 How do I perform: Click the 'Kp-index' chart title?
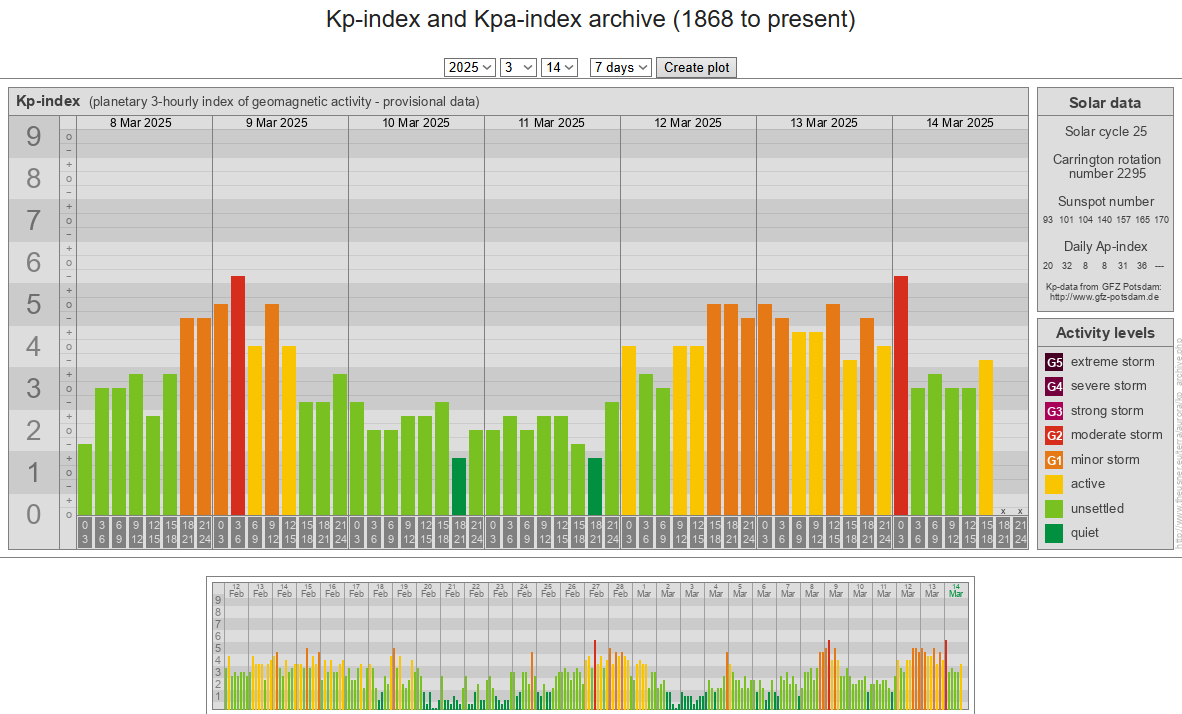pos(48,101)
